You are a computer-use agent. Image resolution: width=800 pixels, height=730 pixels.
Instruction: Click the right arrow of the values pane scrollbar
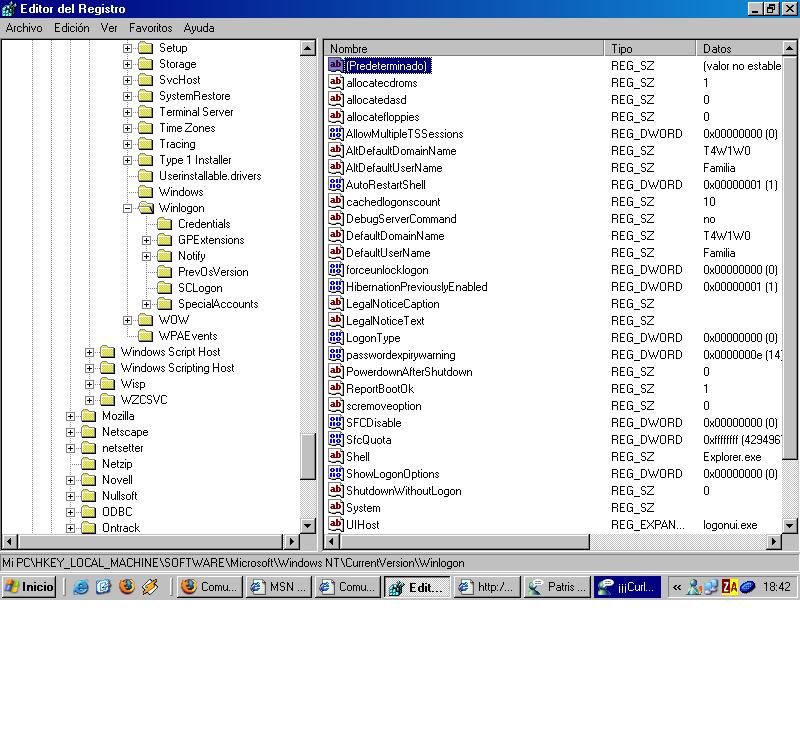[774, 541]
